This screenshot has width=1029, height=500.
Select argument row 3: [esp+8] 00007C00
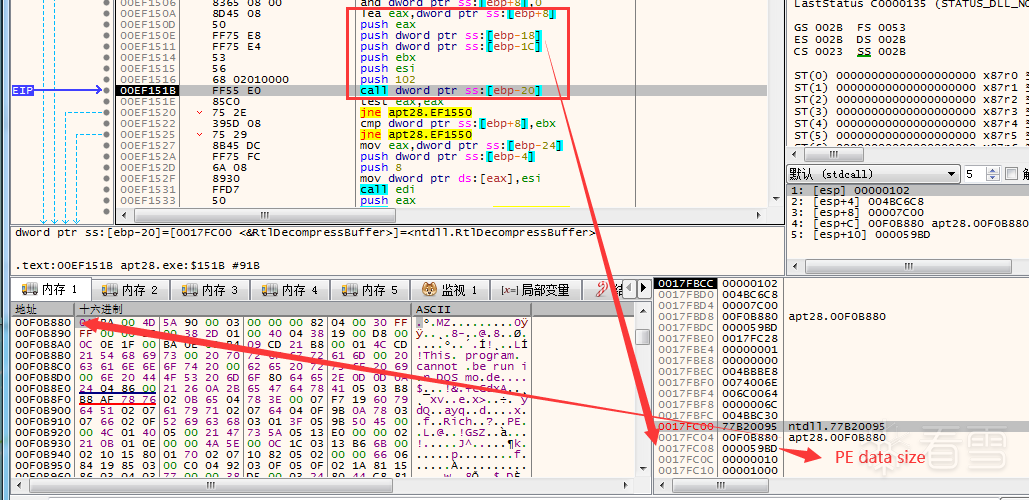point(908,213)
